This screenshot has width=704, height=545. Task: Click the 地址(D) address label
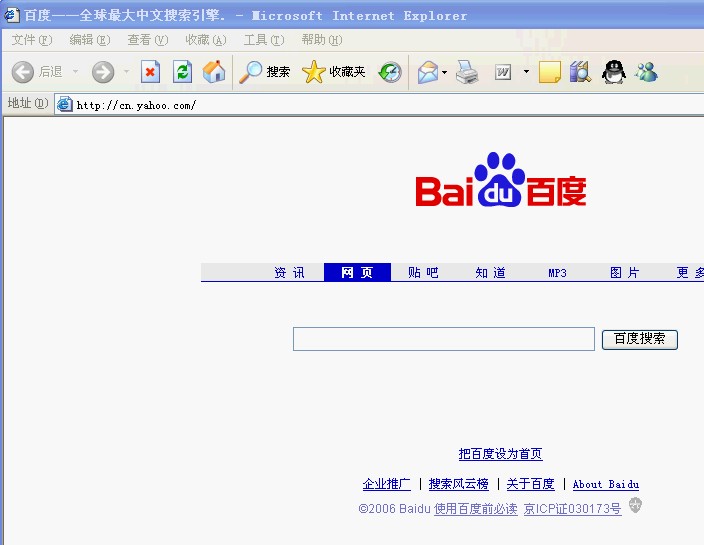tap(27, 103)
